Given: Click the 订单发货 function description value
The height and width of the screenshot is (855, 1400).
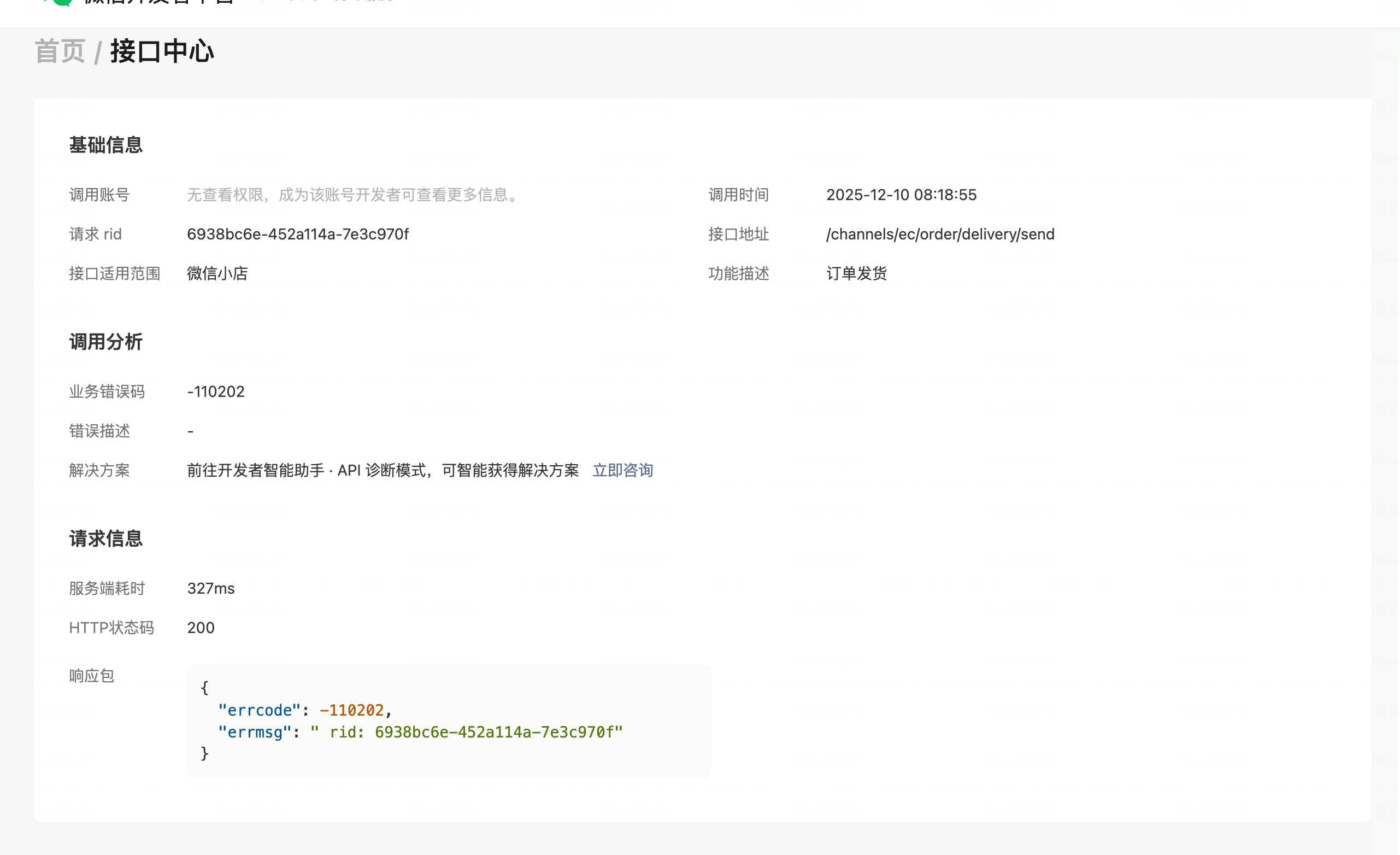Looking at the screenshot, I should tap(856, 273).
